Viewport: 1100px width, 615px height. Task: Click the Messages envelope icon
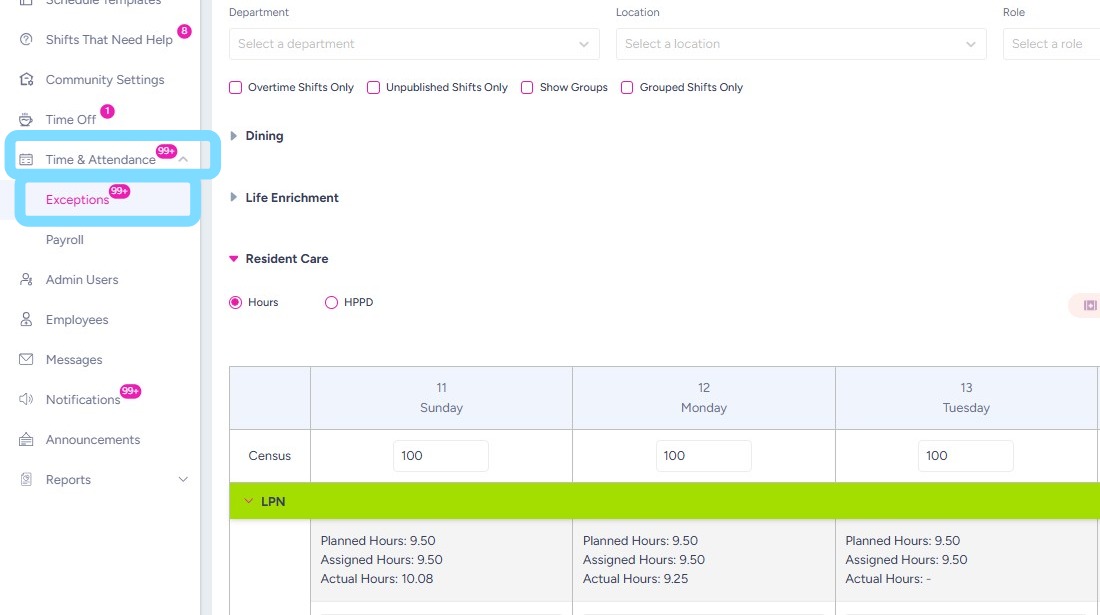coord(26,360)
